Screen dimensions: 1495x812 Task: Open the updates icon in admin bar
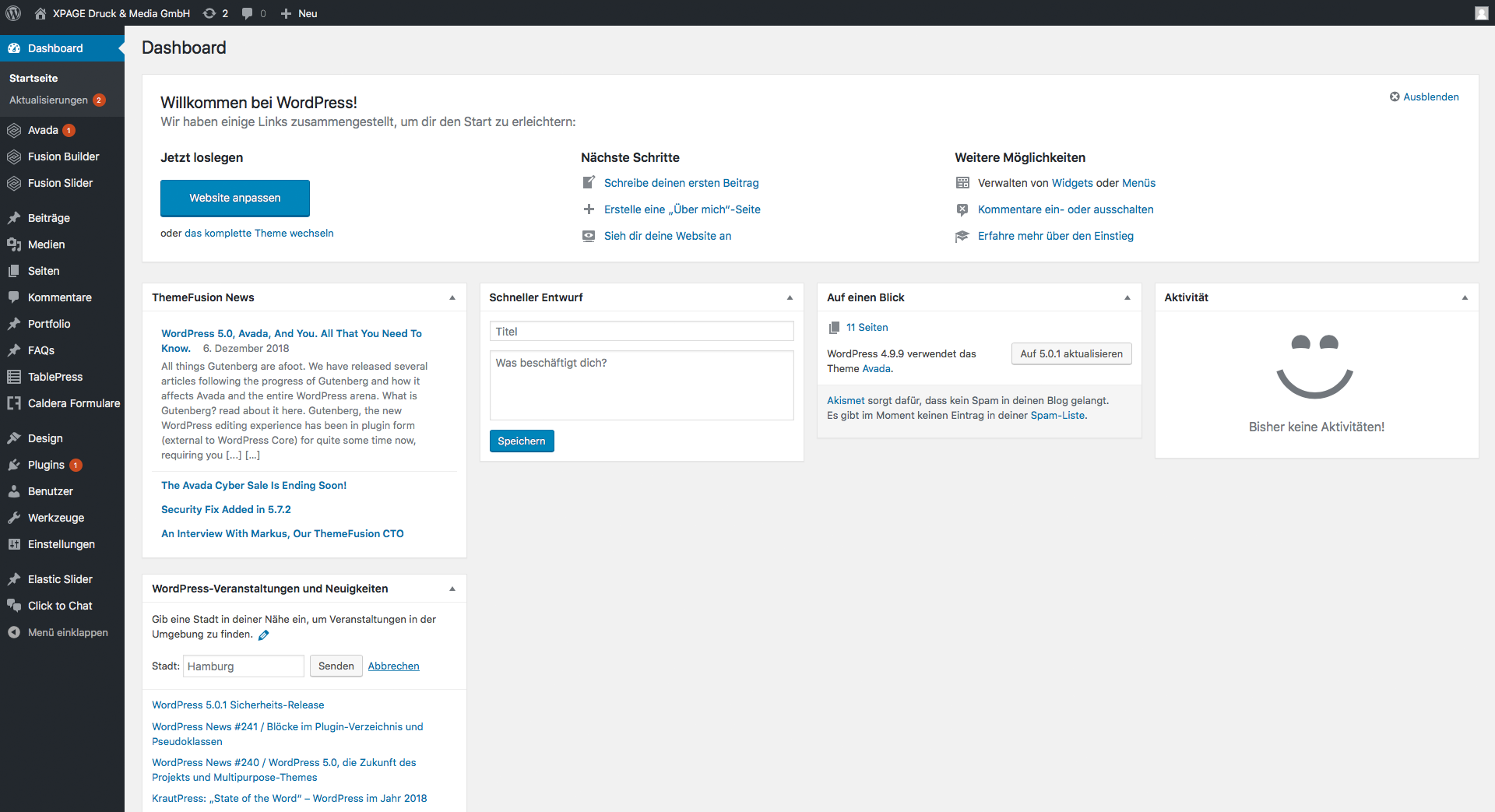click(210, 13)
